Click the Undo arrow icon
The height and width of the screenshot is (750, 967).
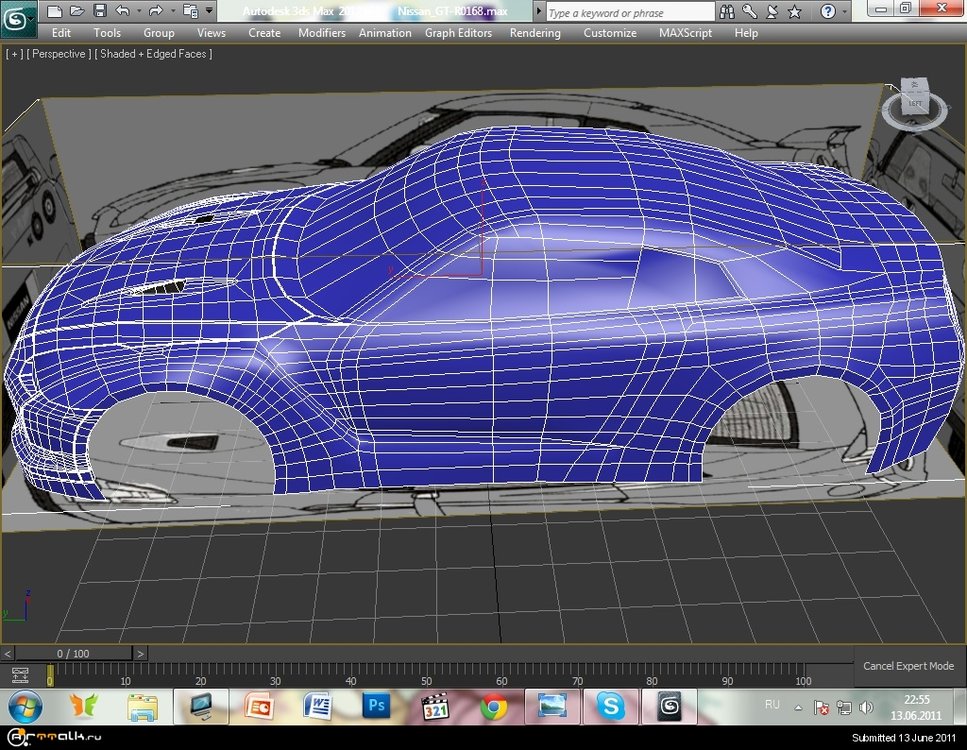pos(122,11)
